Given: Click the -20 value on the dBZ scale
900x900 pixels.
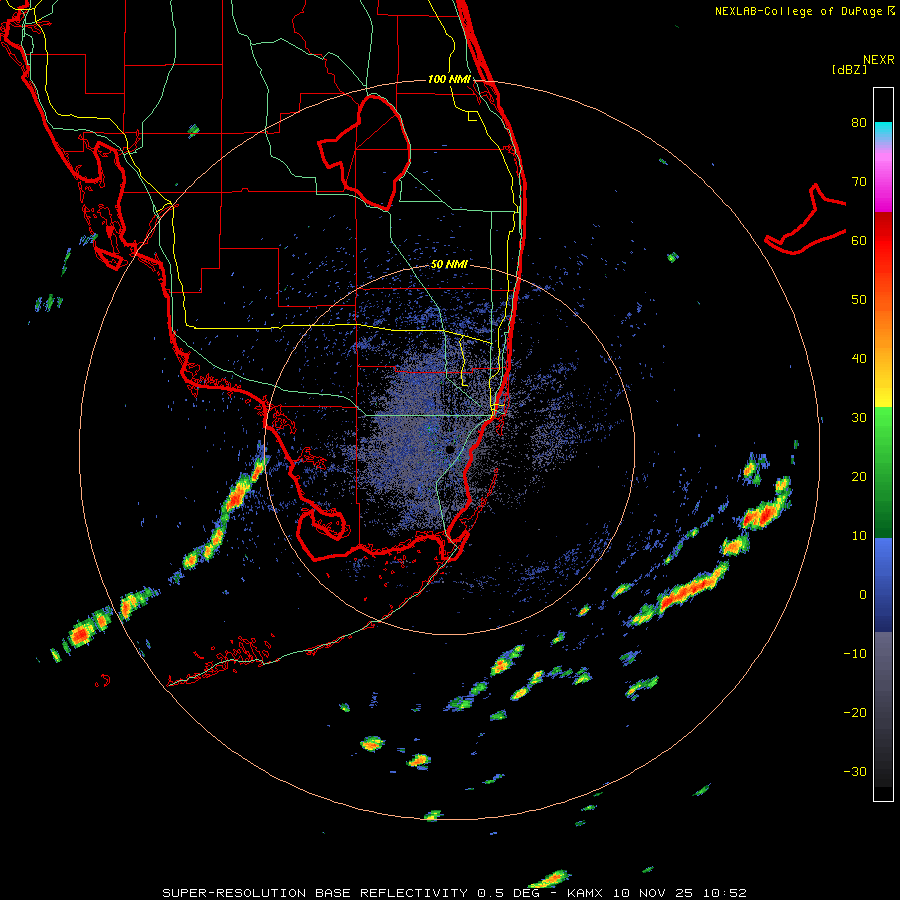Looking at the screenshot, I should click(855, 713).
